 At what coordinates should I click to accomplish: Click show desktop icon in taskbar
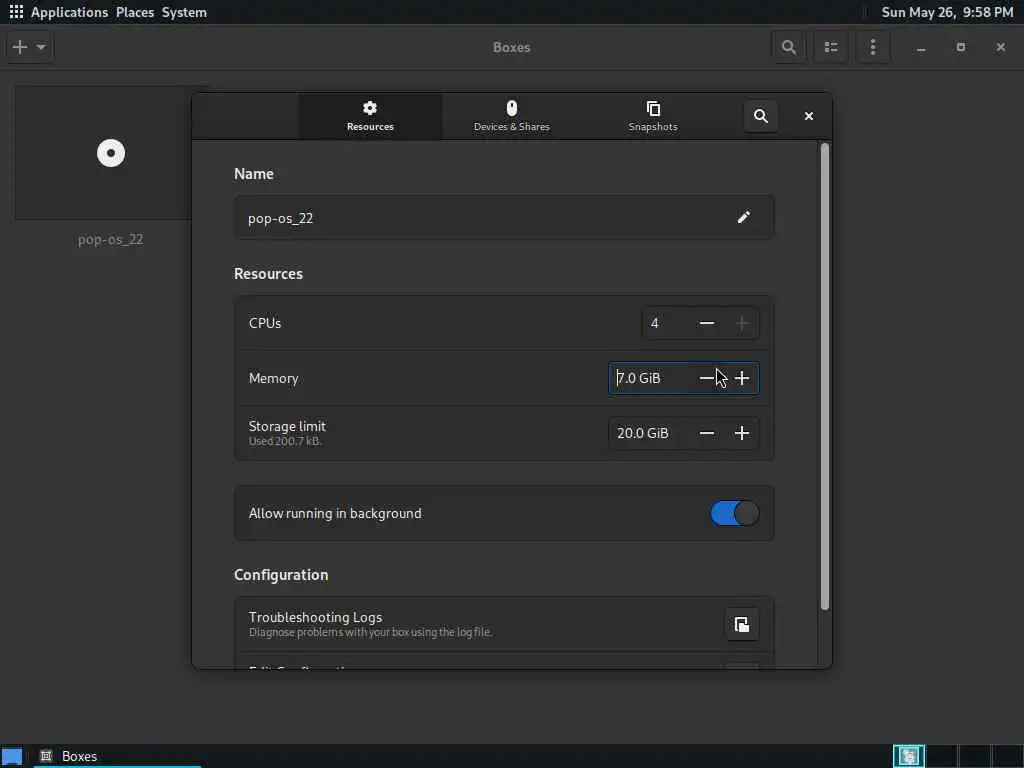(x=12, y=756)
